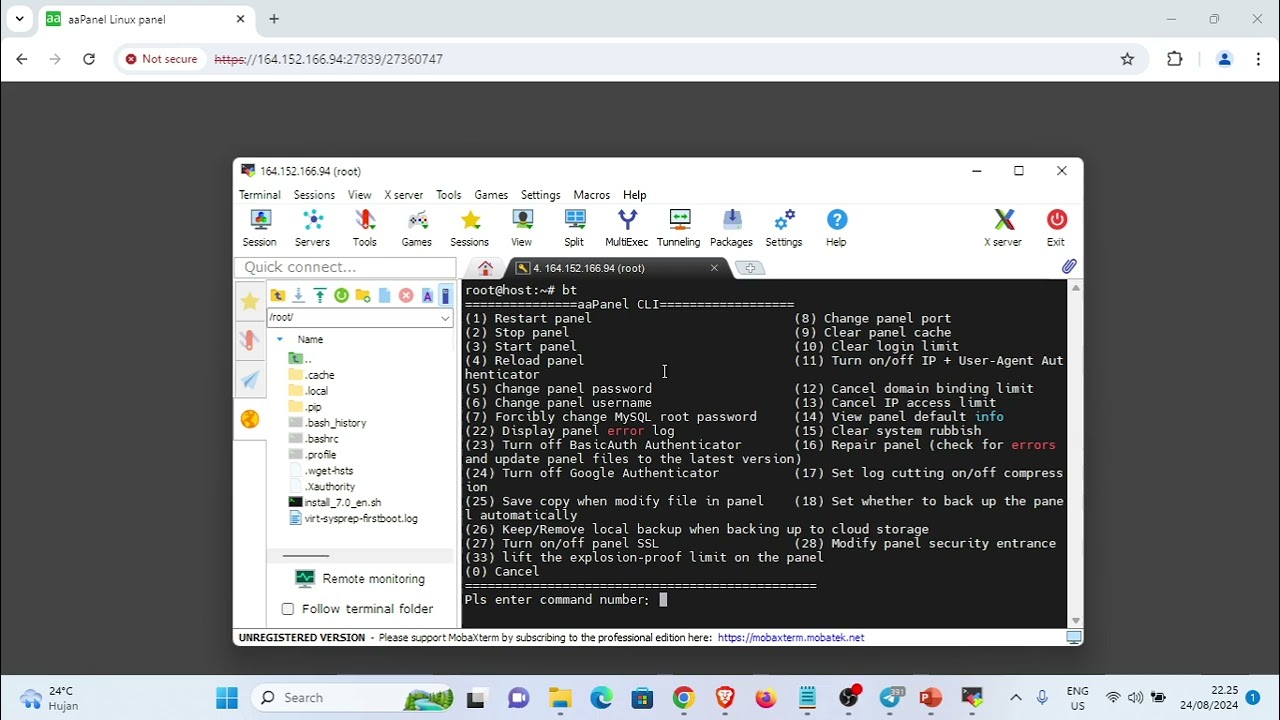Expand the /root/ path dropdown
Image resolution: width=1280 pixels, height=720 pixels.
click(445, 318)
